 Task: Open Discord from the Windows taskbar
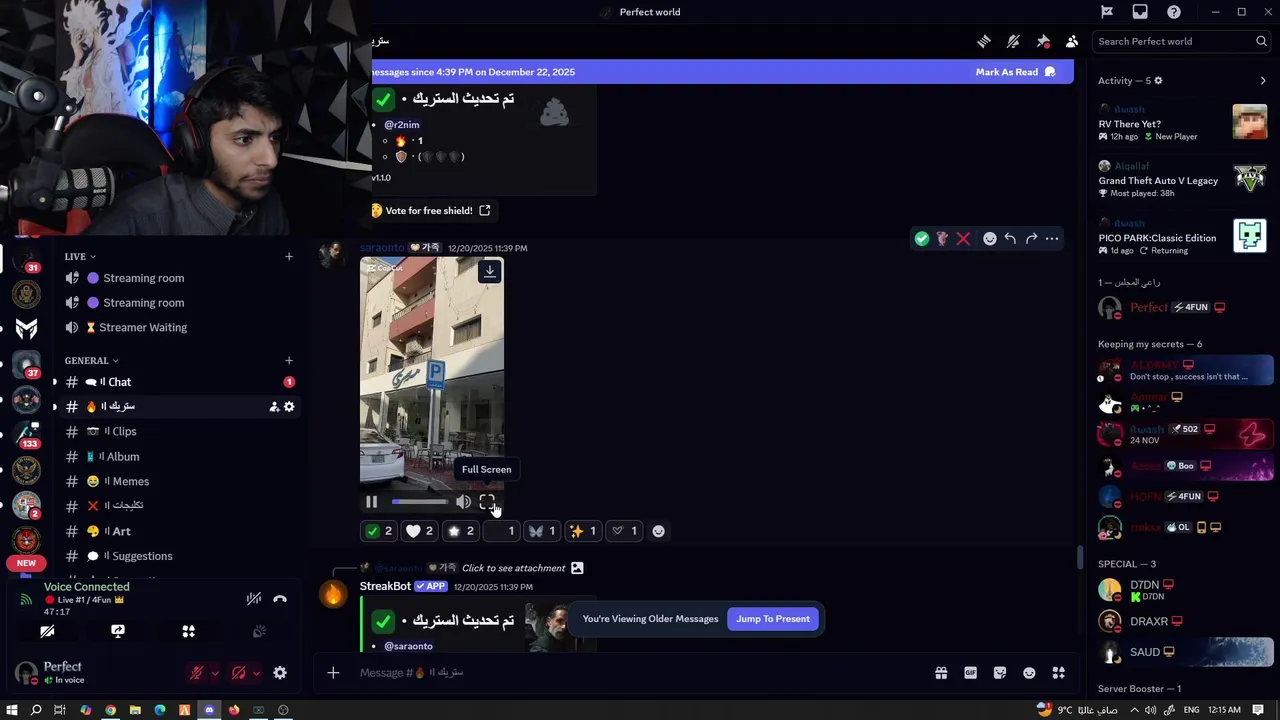(209, 710)
